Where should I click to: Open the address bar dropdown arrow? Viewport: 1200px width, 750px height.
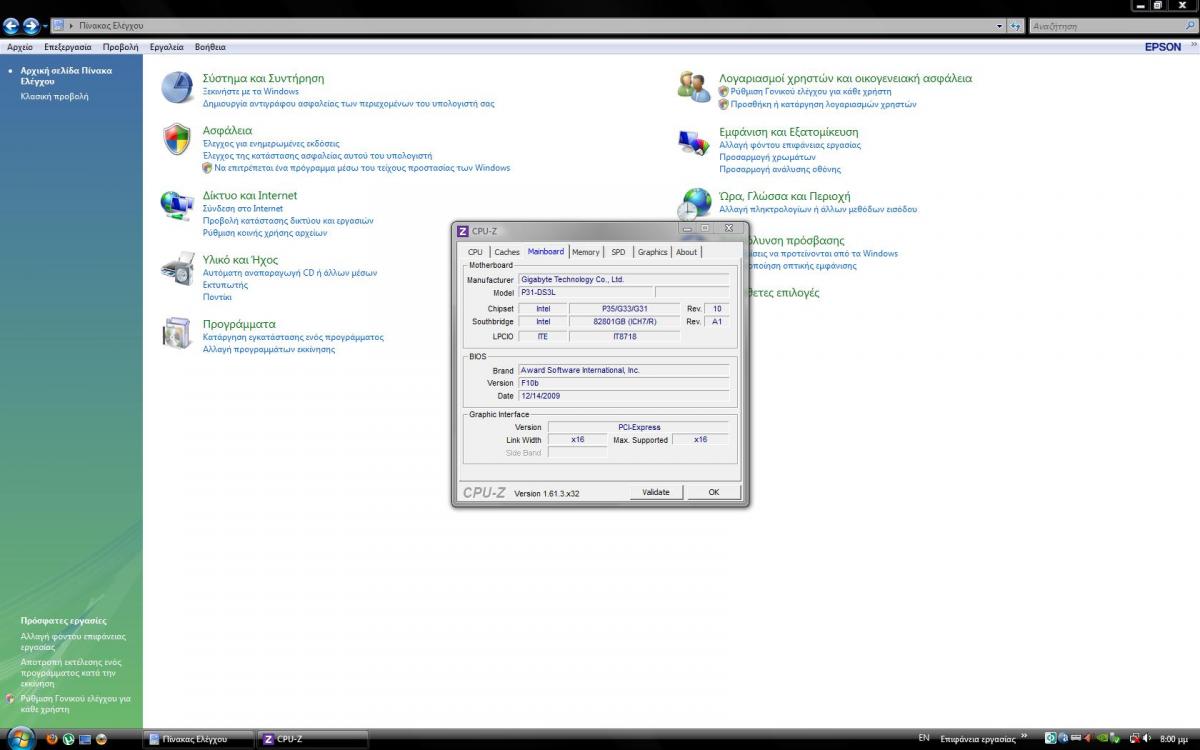tap(999, 26)
